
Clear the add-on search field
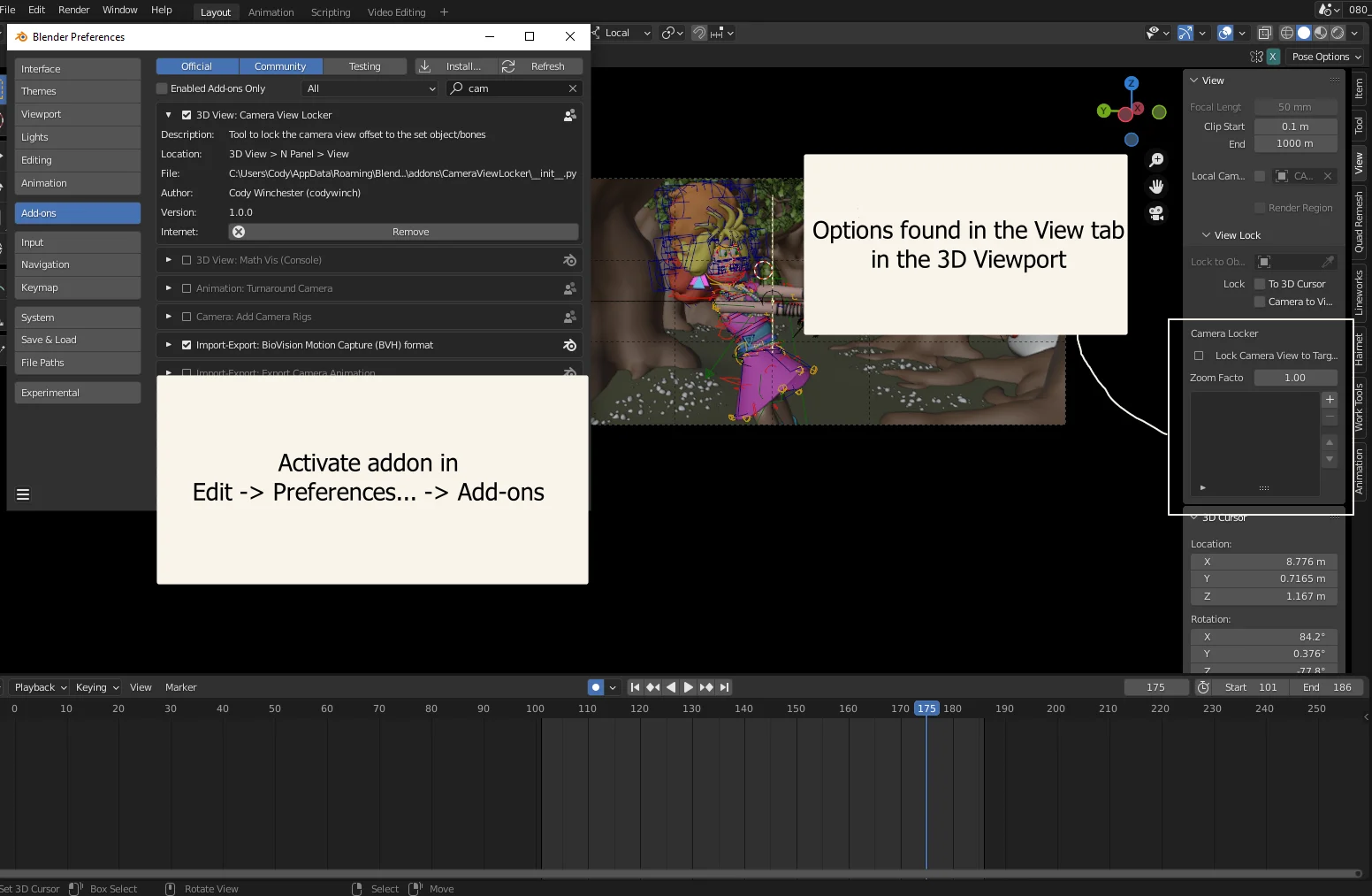click(573, 88)
